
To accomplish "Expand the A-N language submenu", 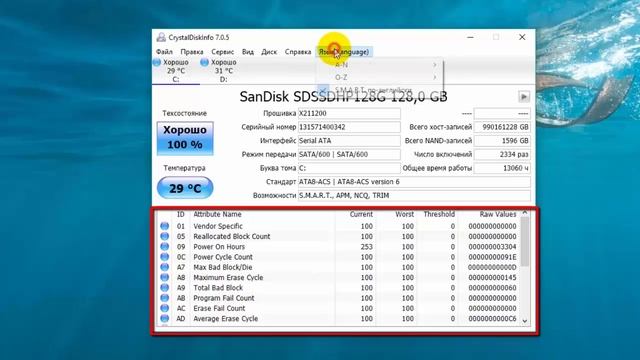I will [380, 64].
